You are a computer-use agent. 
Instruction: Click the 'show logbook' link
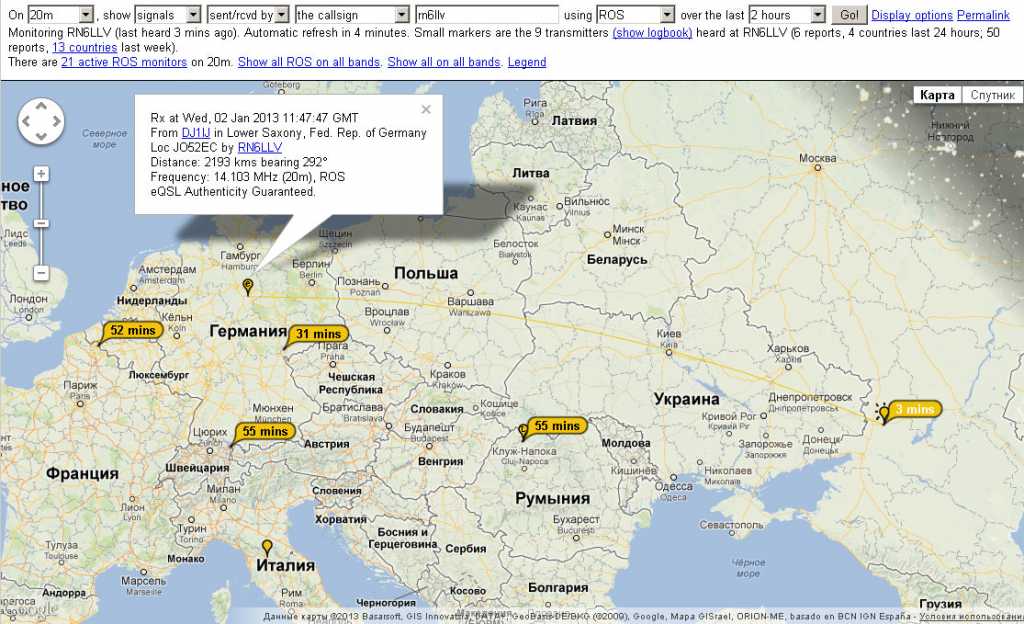coord(652,33)
